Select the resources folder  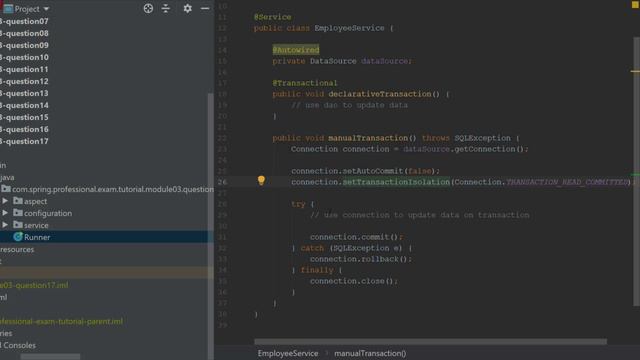pyautogui.click(x=17, y=249)
